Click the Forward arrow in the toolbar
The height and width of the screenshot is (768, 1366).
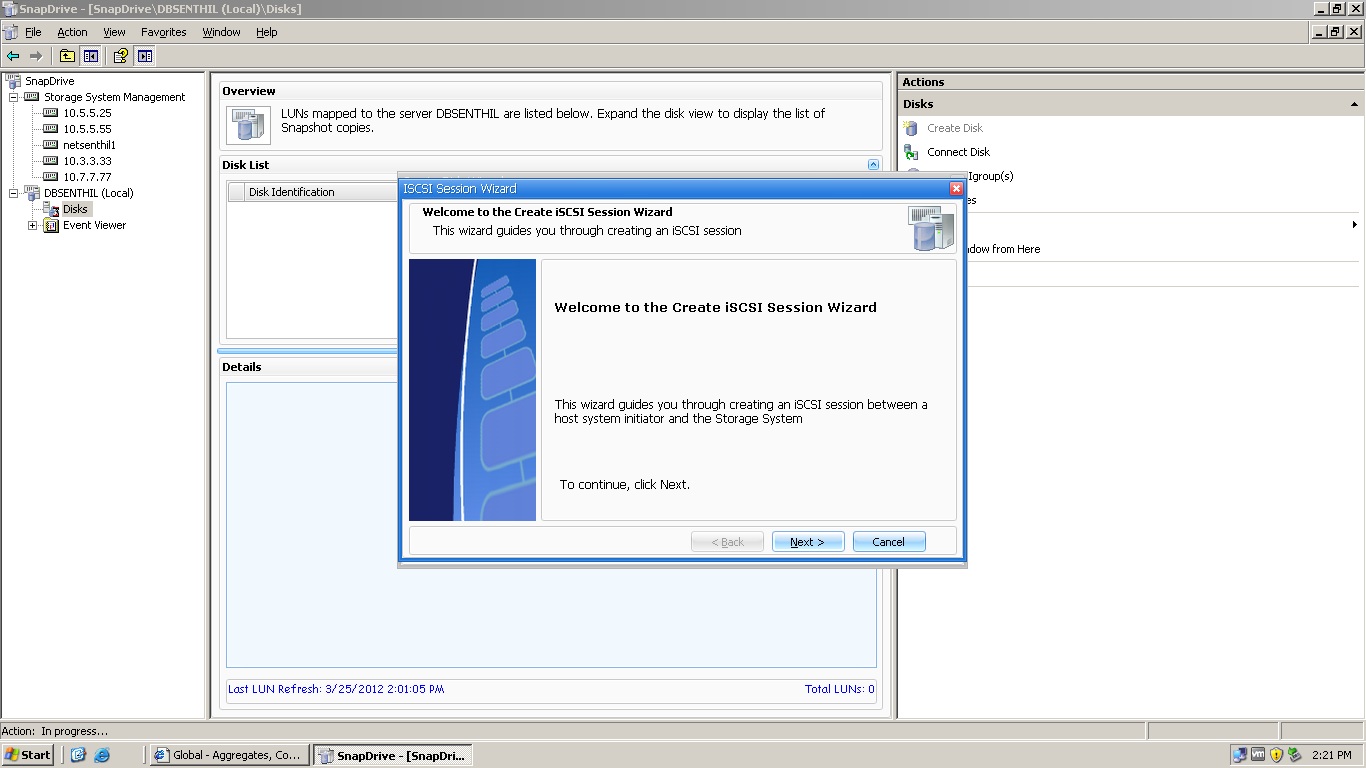pyautogui.click(x=36, y=56)
